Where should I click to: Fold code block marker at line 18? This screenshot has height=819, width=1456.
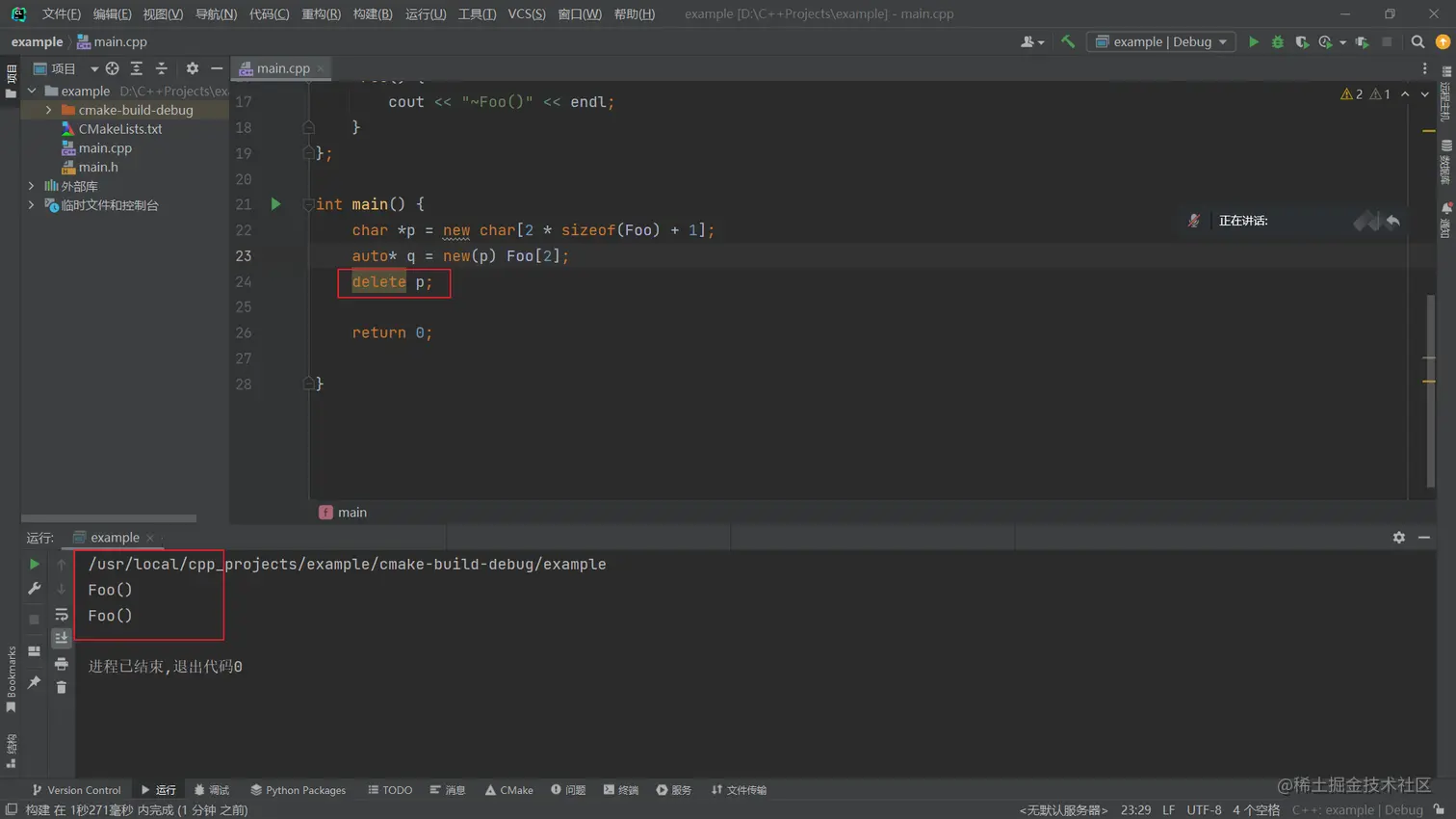[308, 127]
